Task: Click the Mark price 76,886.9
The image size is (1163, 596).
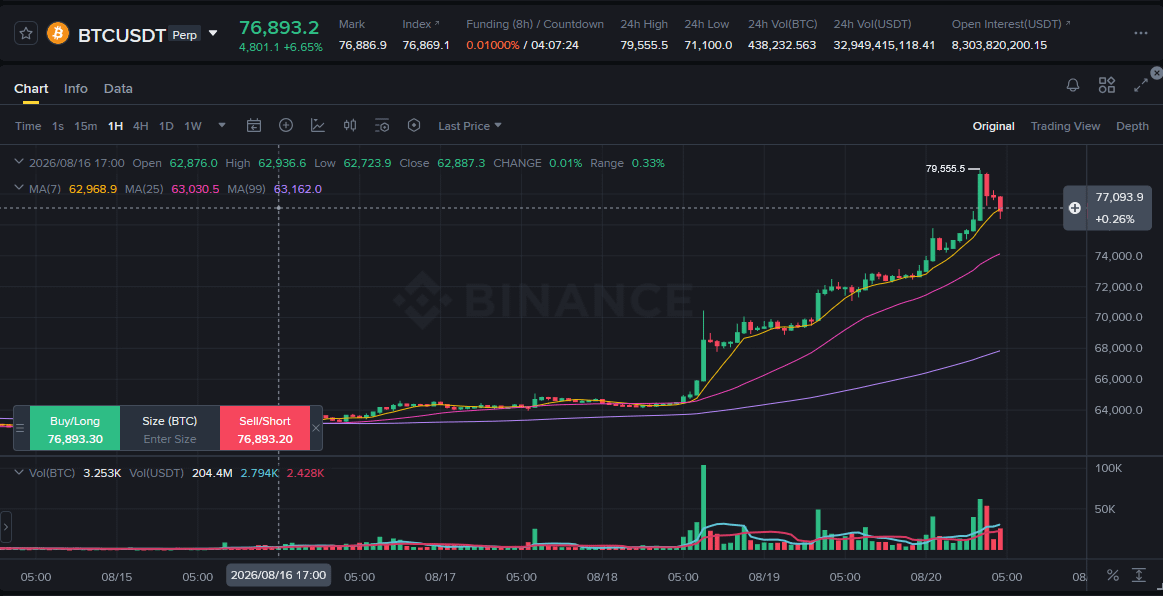Action: (363, 45)
